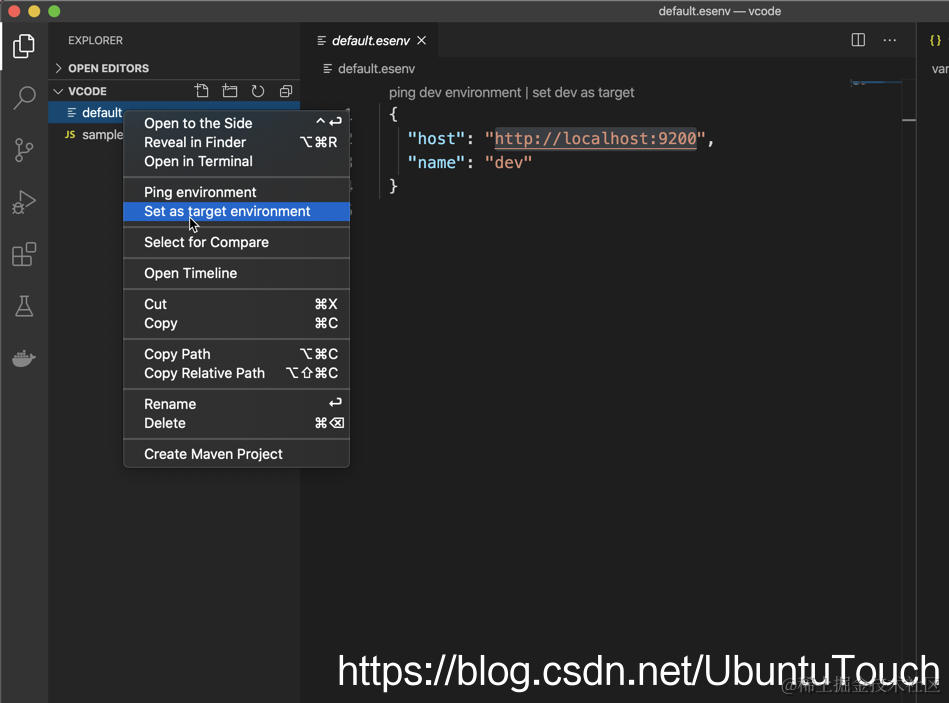The height and width of the screenshot is (703, 949).
Task: Close the default.esenv tab
Action: (422, 40)
